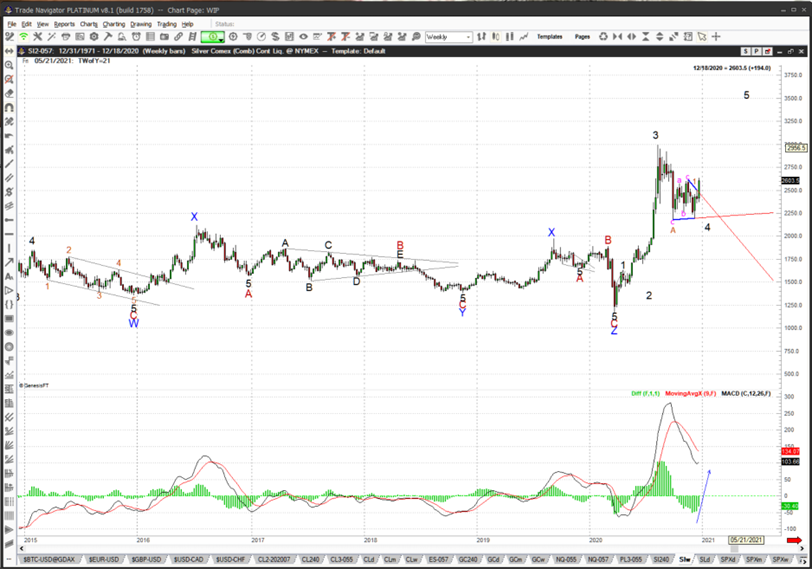This screenshot has height=569, width=812.
Task: Toggle the pointer cursor mode
Action: click(x=702, y=37)
